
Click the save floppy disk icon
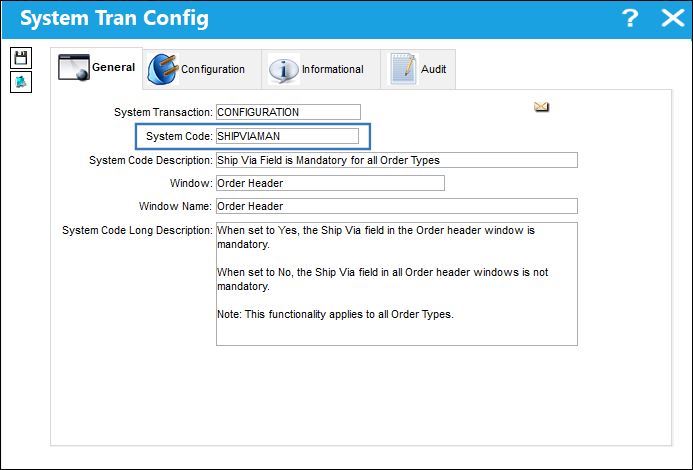point(21,58)
